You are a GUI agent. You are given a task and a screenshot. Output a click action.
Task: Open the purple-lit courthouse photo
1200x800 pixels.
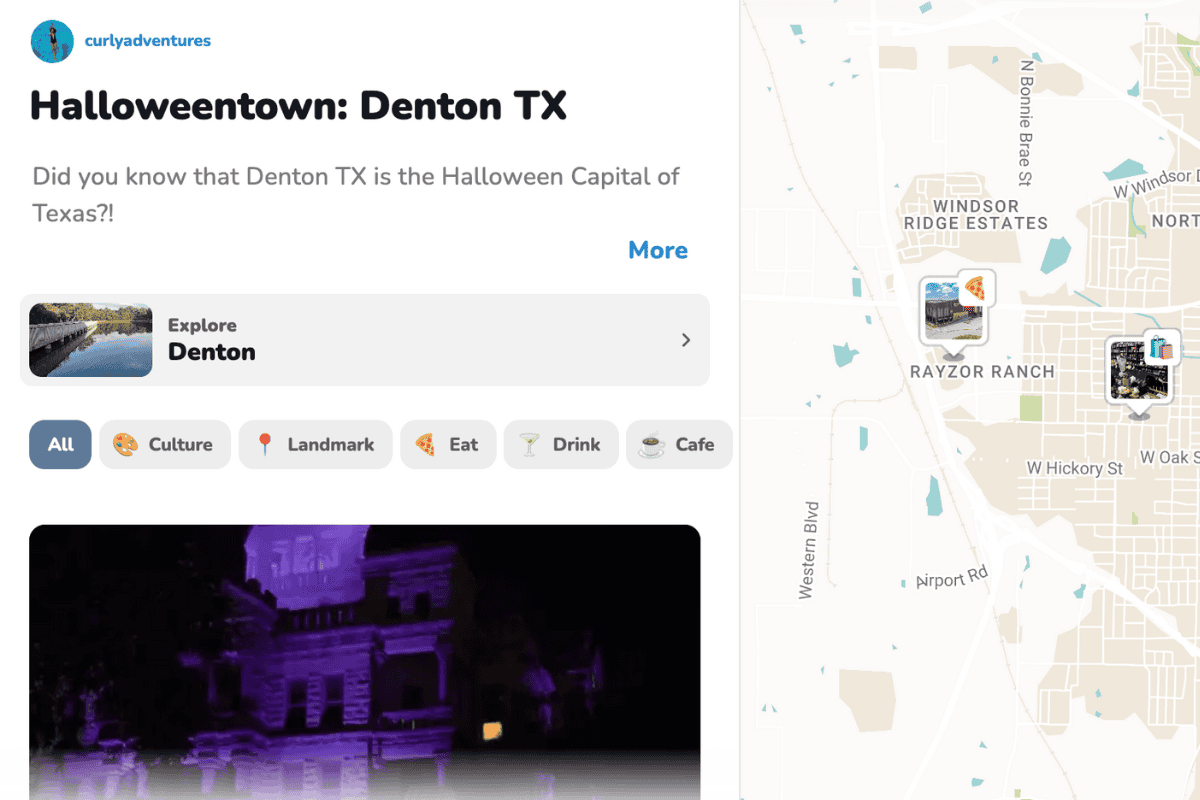click(365, 660)
